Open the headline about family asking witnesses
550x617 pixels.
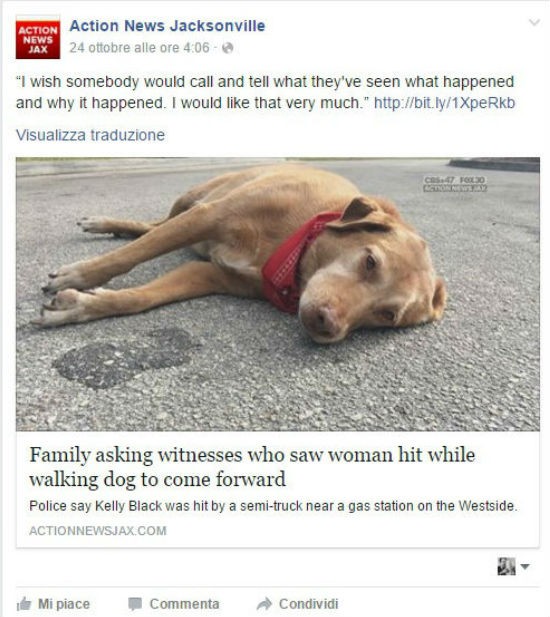[x=252, y=467]
